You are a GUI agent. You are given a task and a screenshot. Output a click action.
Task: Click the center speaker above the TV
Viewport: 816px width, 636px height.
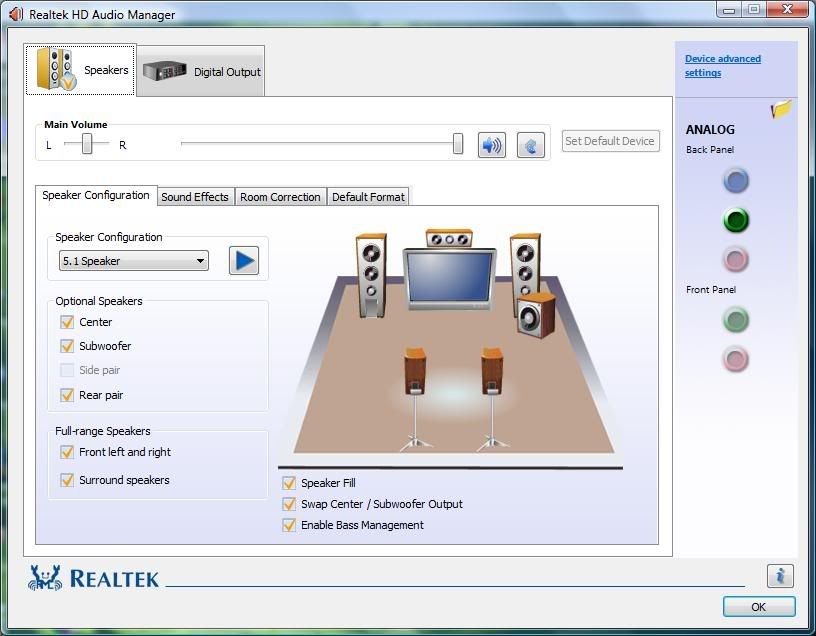click(449, 238)
